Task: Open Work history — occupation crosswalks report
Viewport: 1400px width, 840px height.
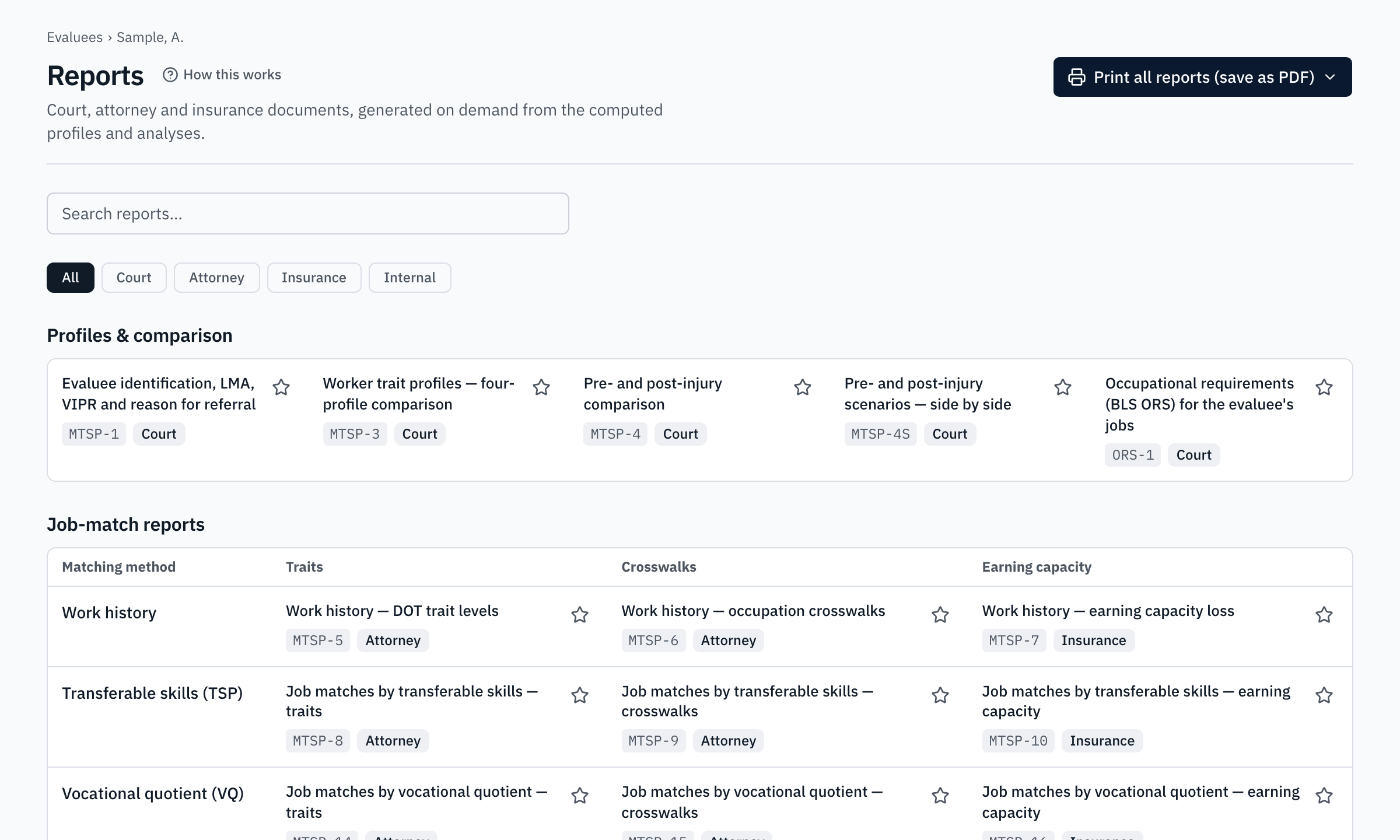Action: click(753, 611)
